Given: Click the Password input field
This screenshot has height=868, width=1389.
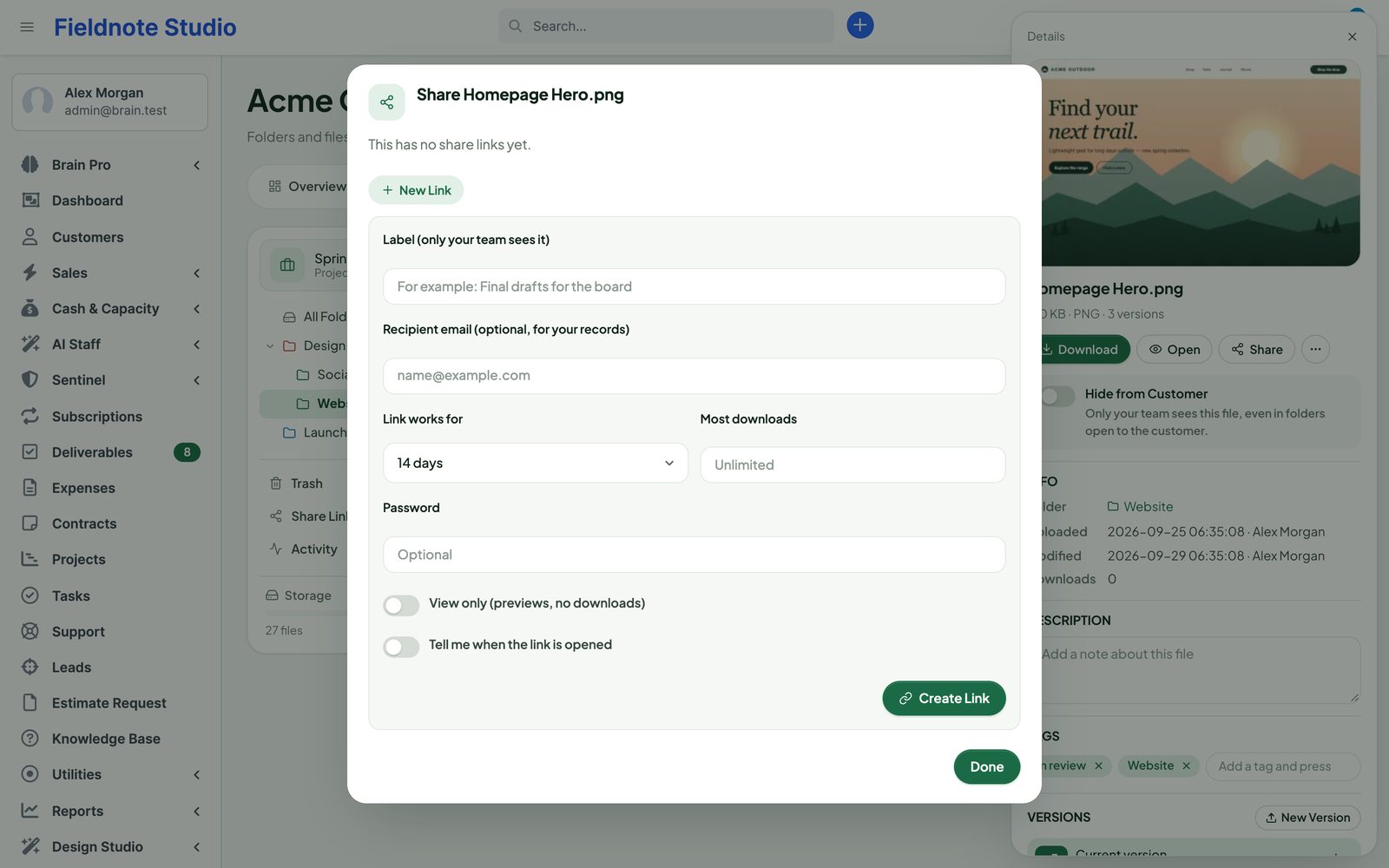Looking at the screenshot, I should [x=694, y=555].
